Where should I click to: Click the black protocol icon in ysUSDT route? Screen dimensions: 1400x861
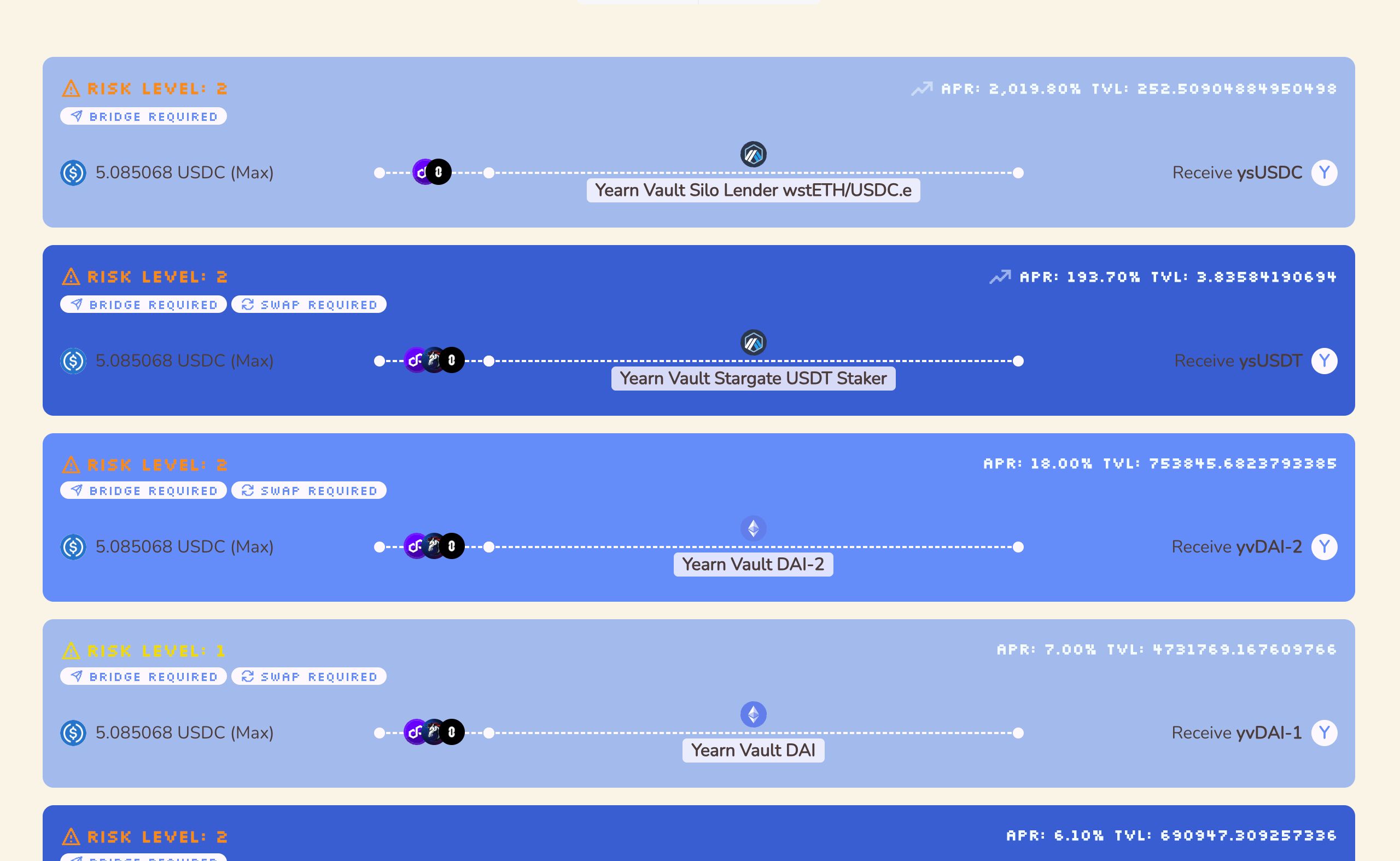pyautogui.click(x=452, y=360)
